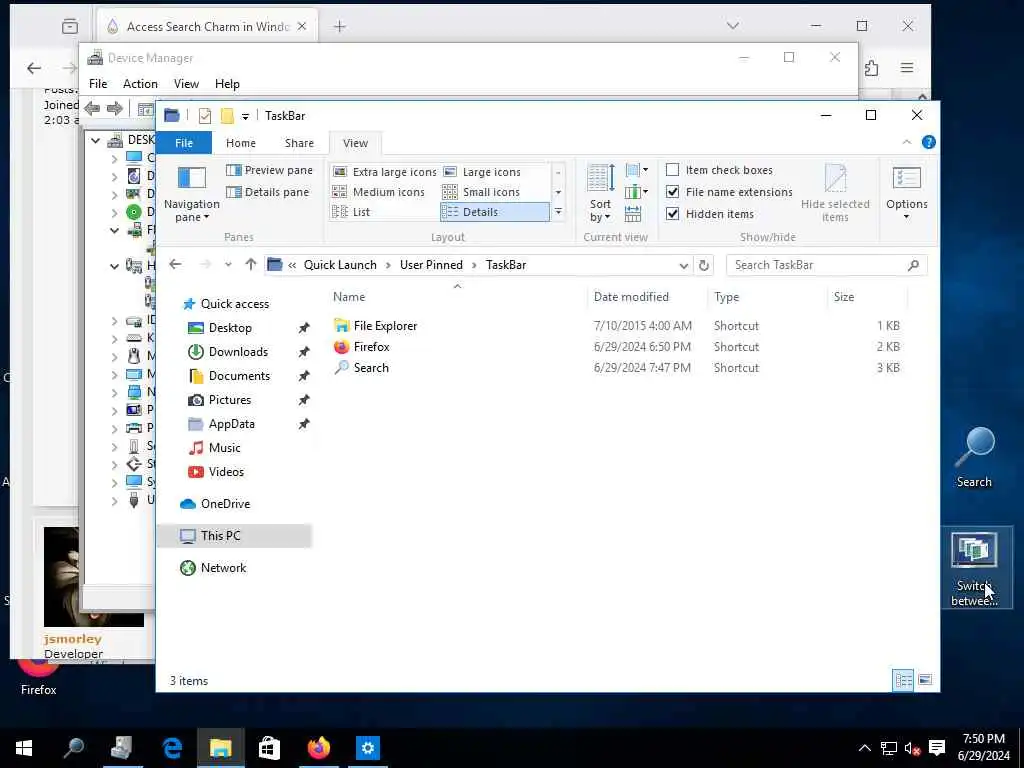Open Music in navigation pane
1024x768 pixels.
(x=224, y=448)
